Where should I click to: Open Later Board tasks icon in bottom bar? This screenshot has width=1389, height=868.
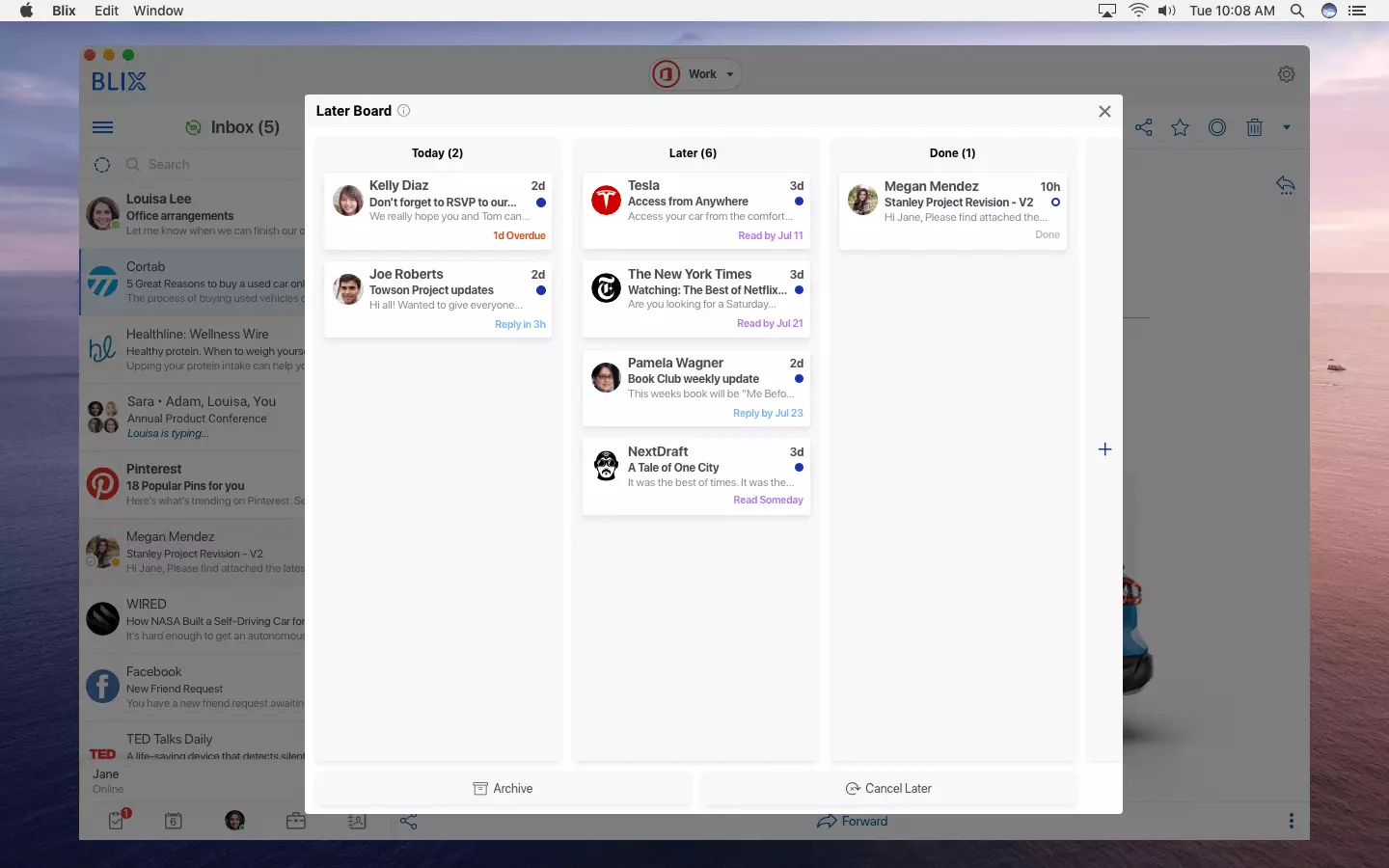[x=118, y=820]
